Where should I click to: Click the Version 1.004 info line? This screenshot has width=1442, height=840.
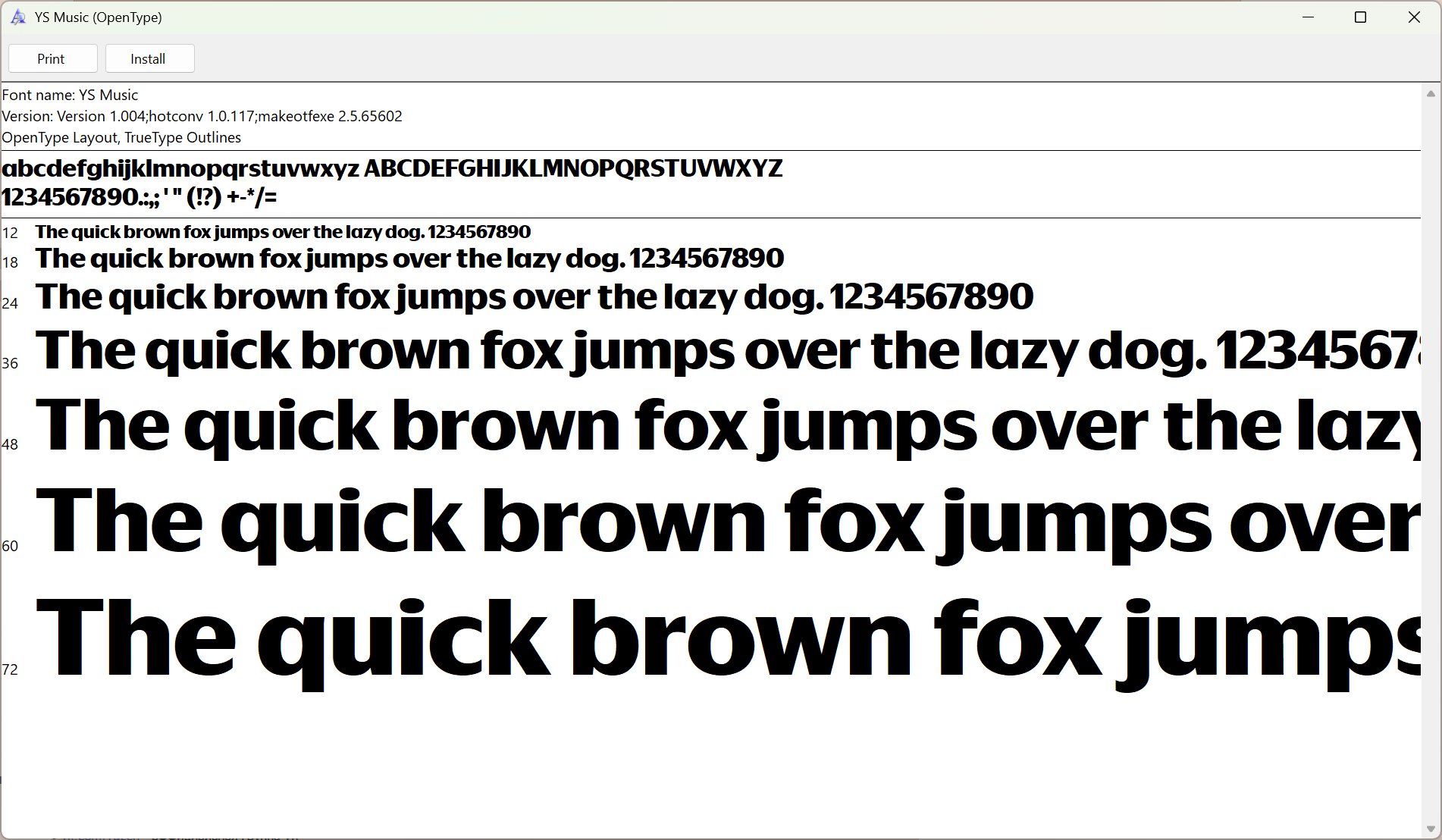(x=202, y=116)
